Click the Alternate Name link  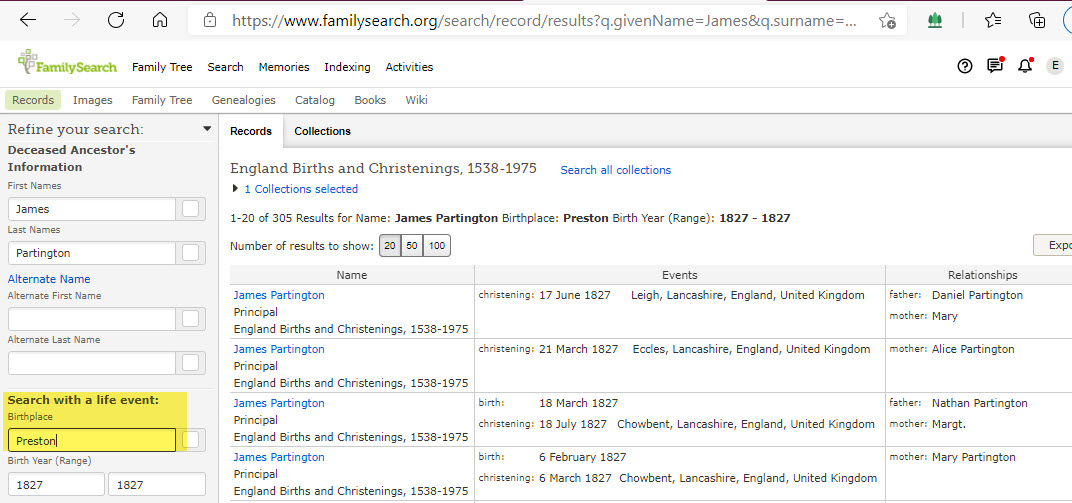[49, 279]
